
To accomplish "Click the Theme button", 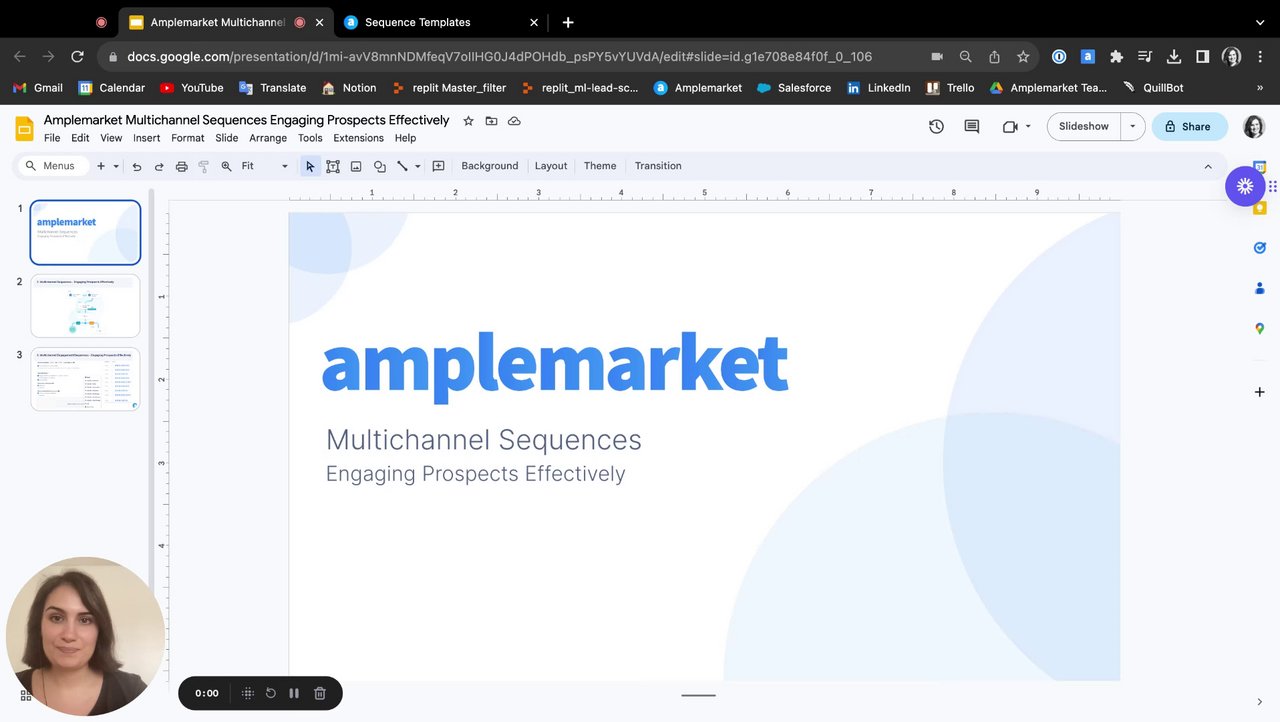I will click(600, 166).
